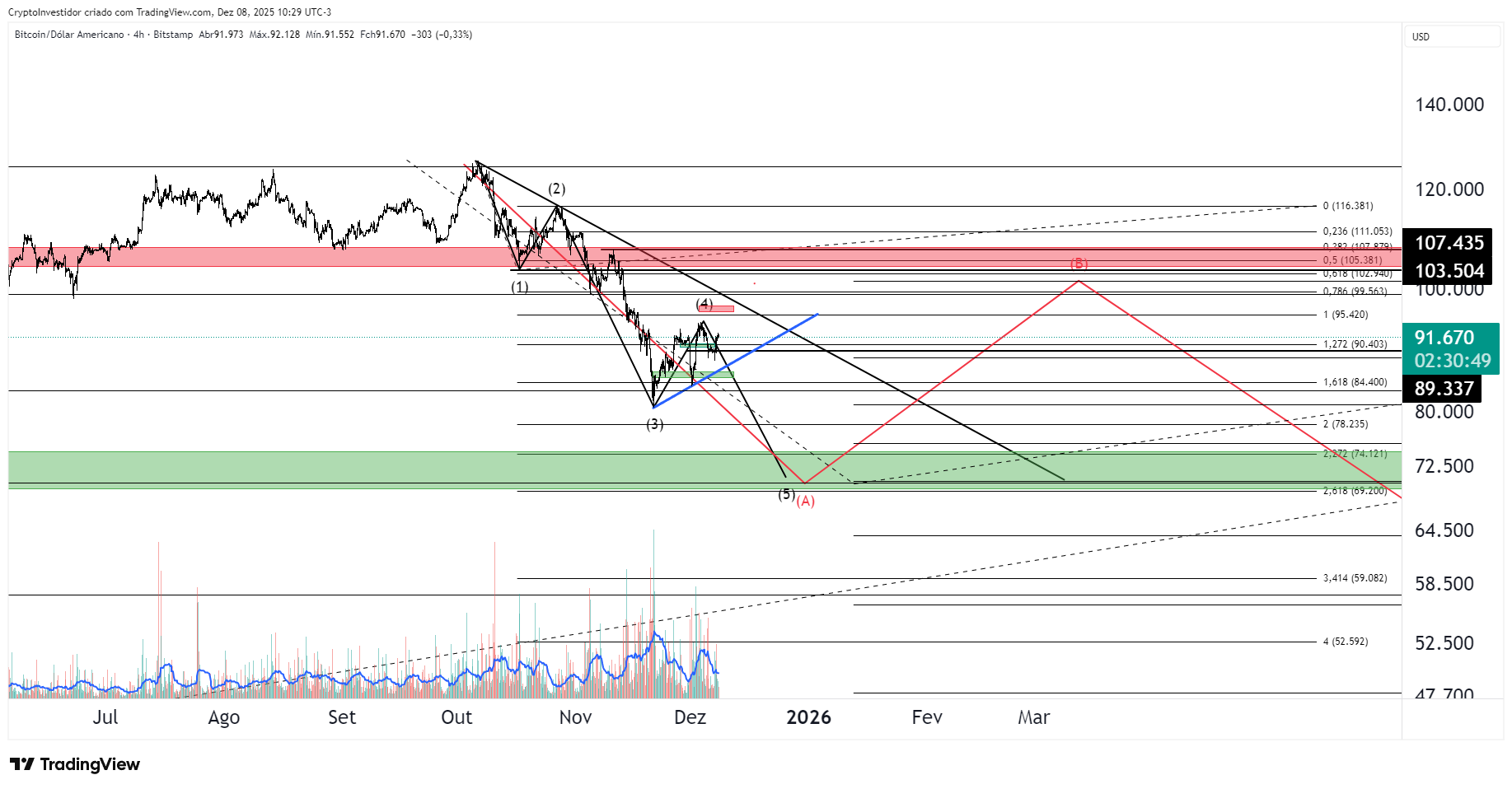Click the 2026 label on time axis
The height and width of the screenshot is (789, 1512).
(x=808, y=717)
